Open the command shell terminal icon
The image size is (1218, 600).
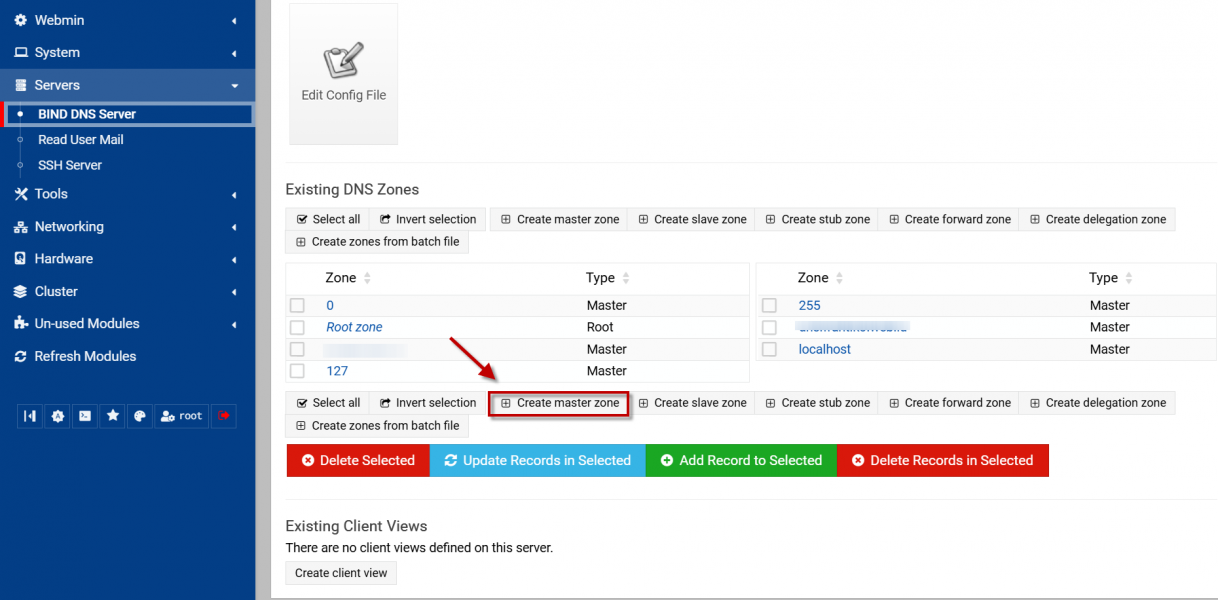pyautogui.click(x=86, y=416)
